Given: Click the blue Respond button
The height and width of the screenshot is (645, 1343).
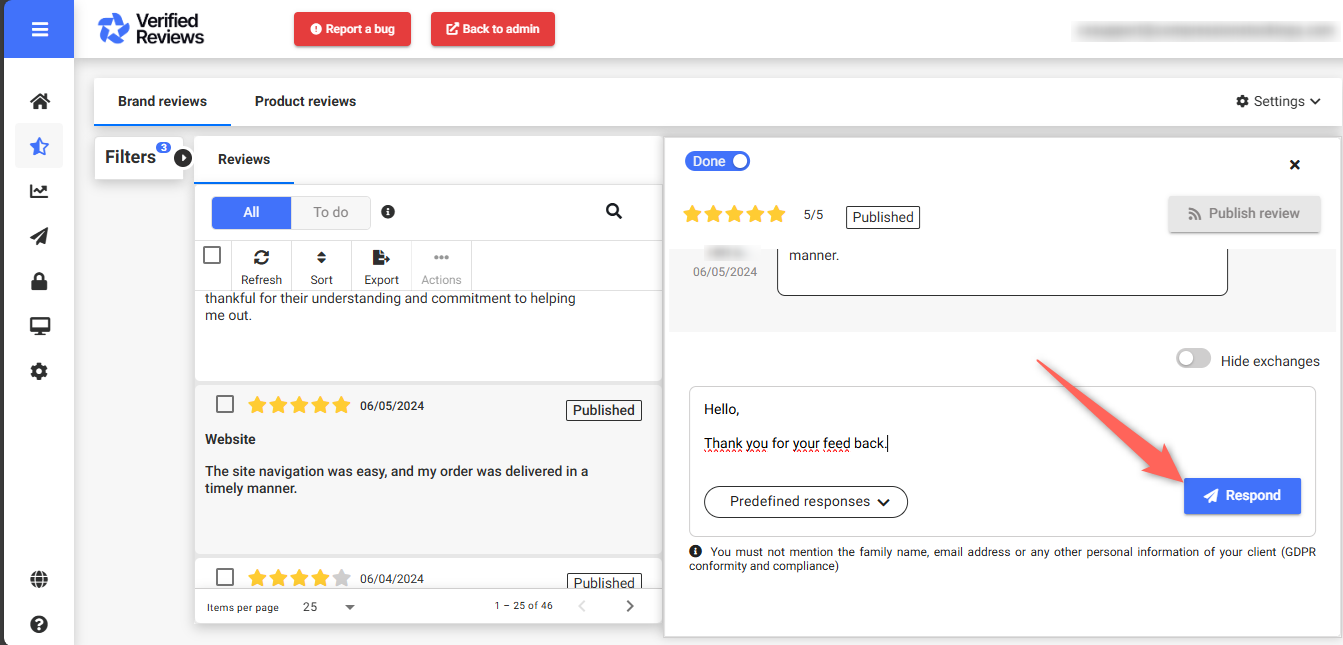Looking at the screenshot, I should click(x=1242, y=496).
